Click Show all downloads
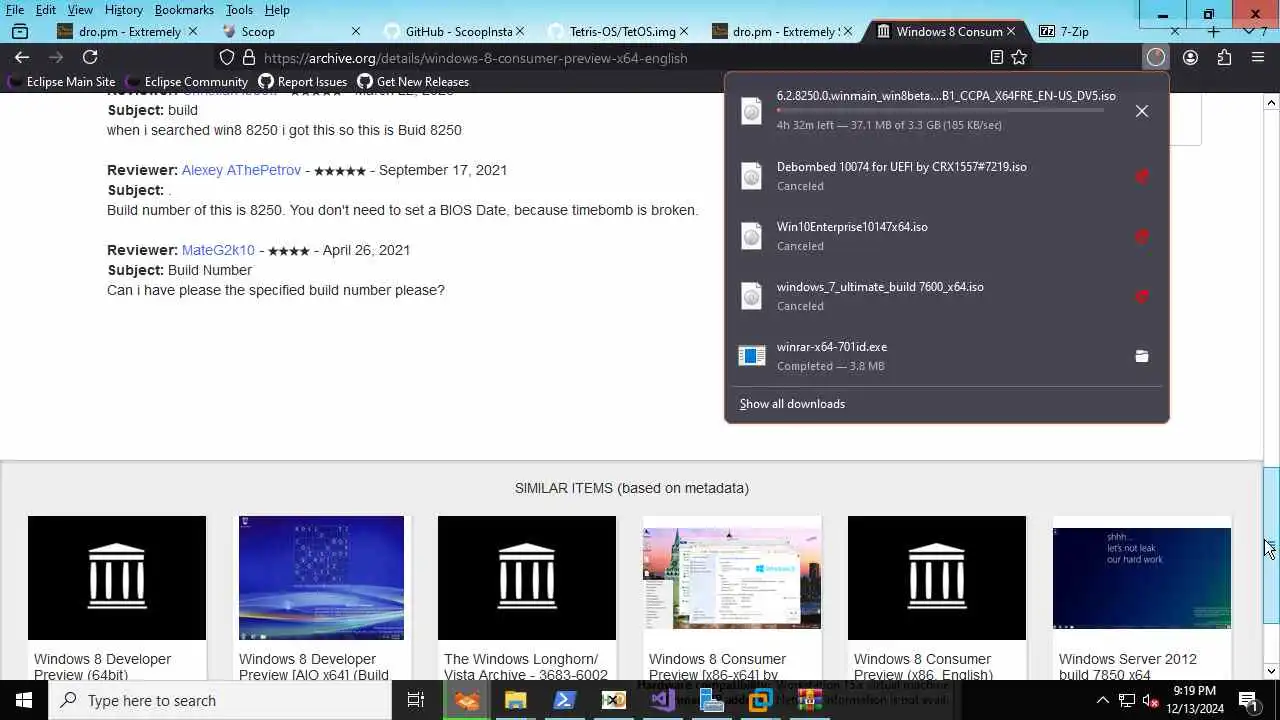 coord(792,404)
